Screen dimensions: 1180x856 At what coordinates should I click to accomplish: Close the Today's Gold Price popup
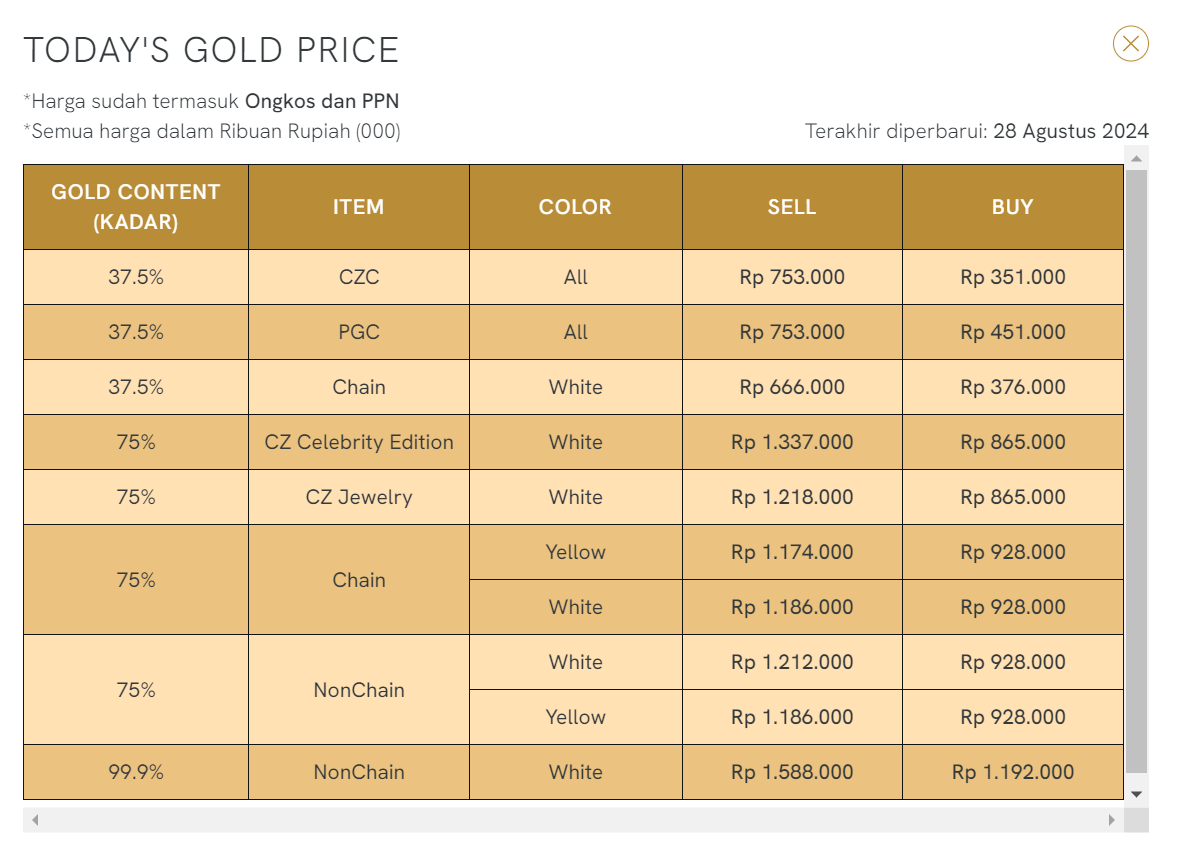pyautogui.click(x=1130, y=44)
